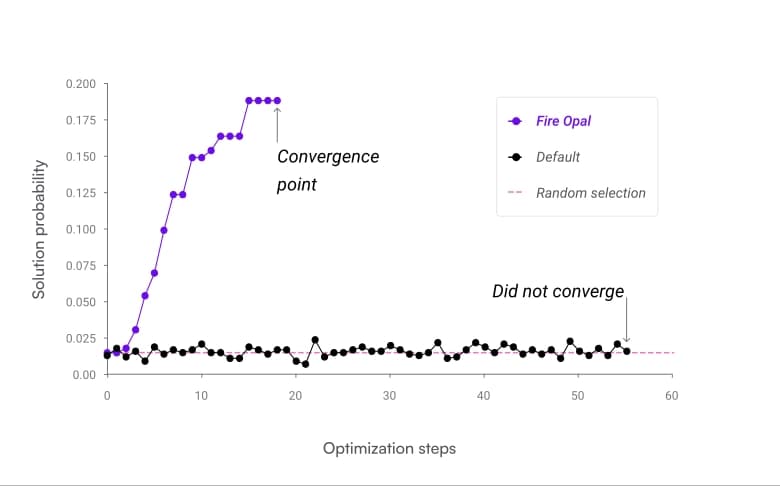The height and width of the screenshot is (486, 780).
Task: Click the arrow below the Fire Opal plateau
Action: point(277,124)
